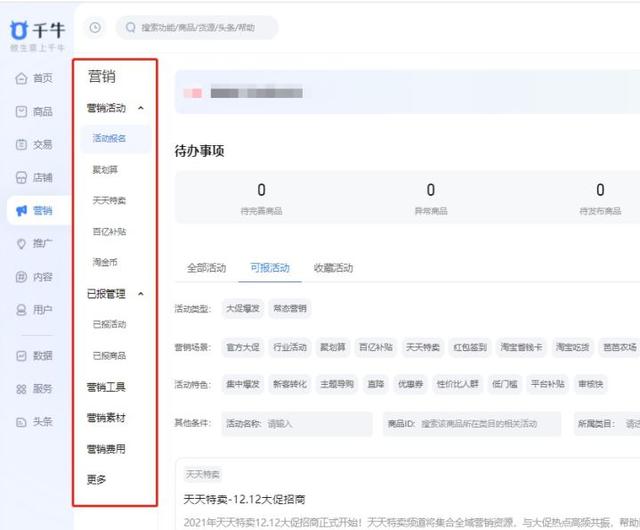Open the 所属类目 dropdown
This screenshot has height=530, width=640.
(607, 424)
